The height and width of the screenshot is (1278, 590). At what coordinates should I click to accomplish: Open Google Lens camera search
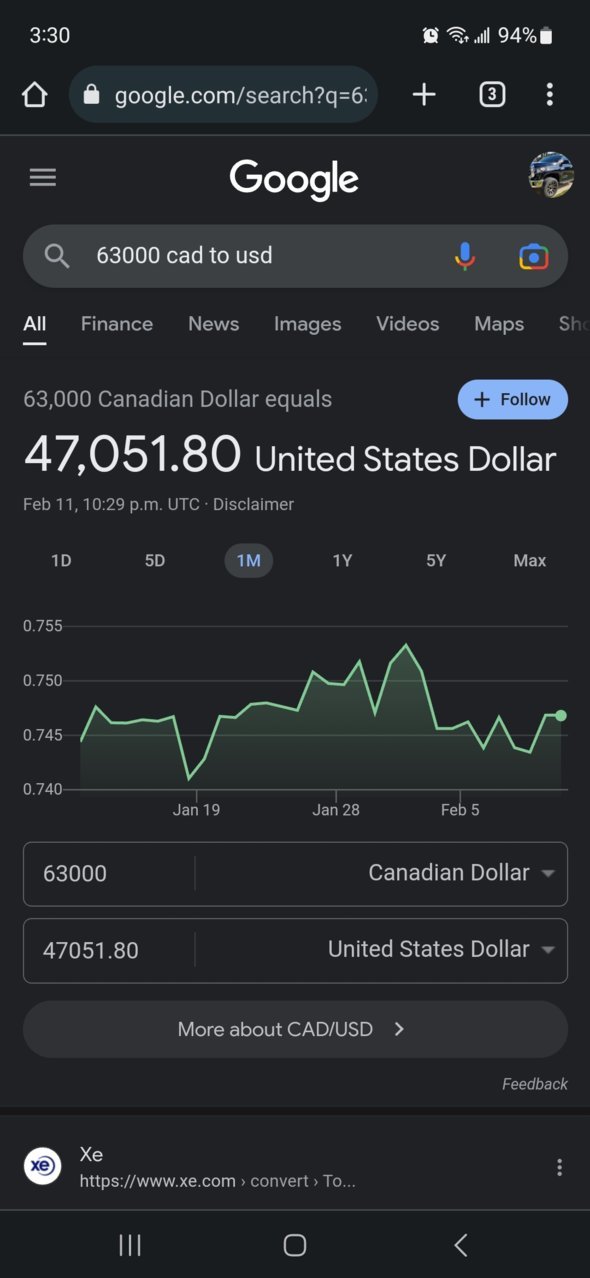coord(534,256)
